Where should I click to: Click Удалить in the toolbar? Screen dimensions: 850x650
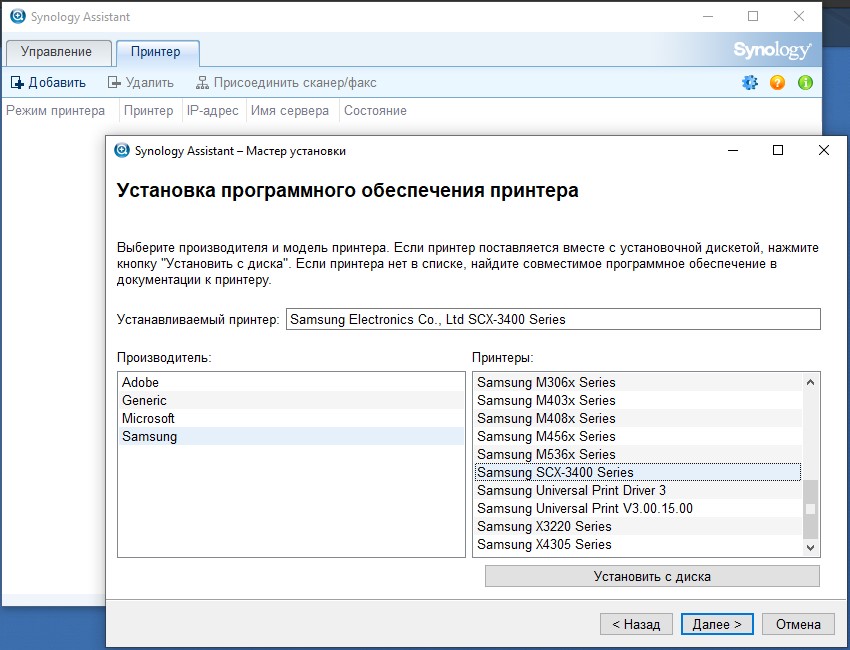click(x=140, y=82)
